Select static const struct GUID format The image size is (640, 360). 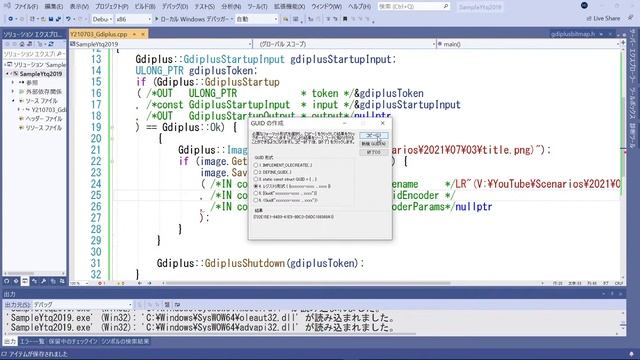click(285, 179)
